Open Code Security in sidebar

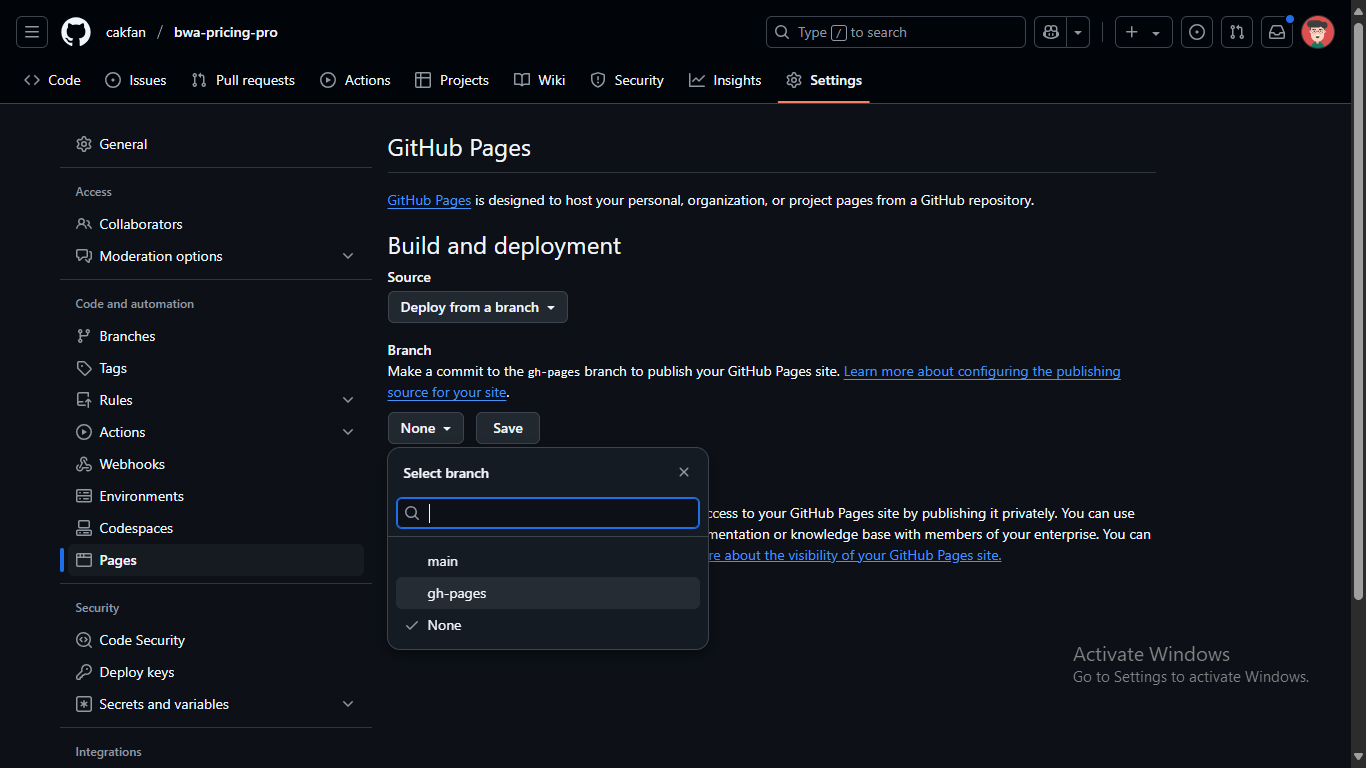(216, 640)
